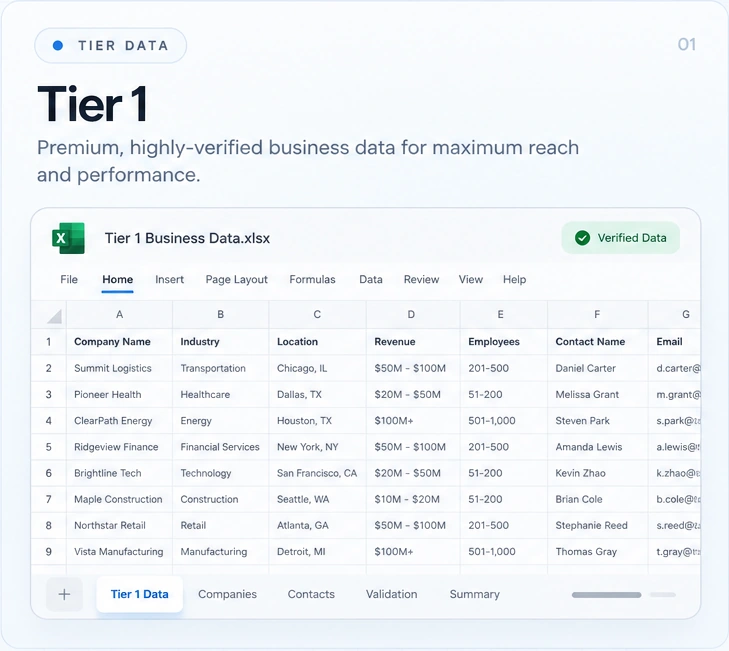
Task: Click the Daniel Carter contact cell
Action: [597, 368]
